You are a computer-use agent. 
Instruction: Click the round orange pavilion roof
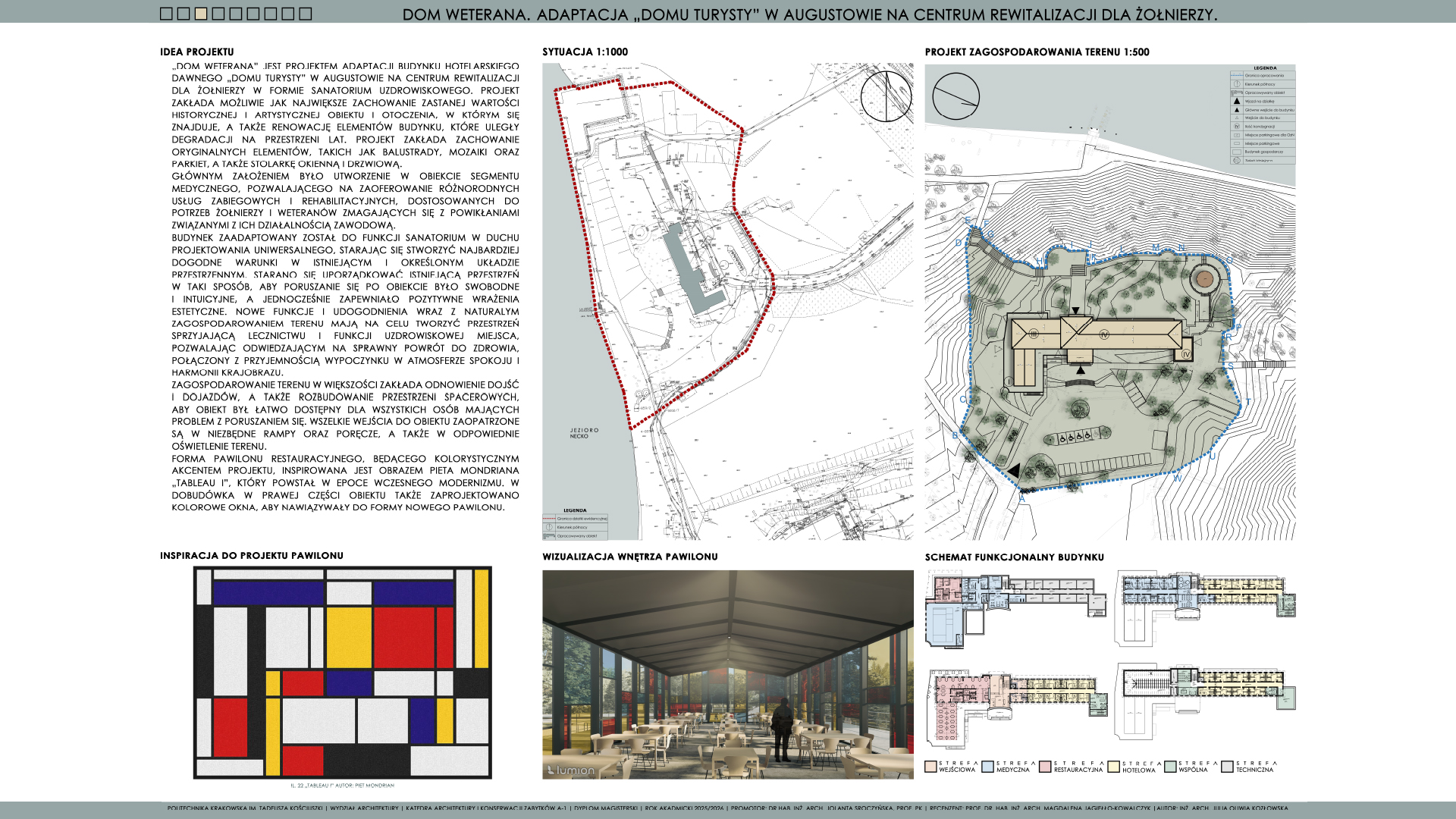tap(1203, 280)
